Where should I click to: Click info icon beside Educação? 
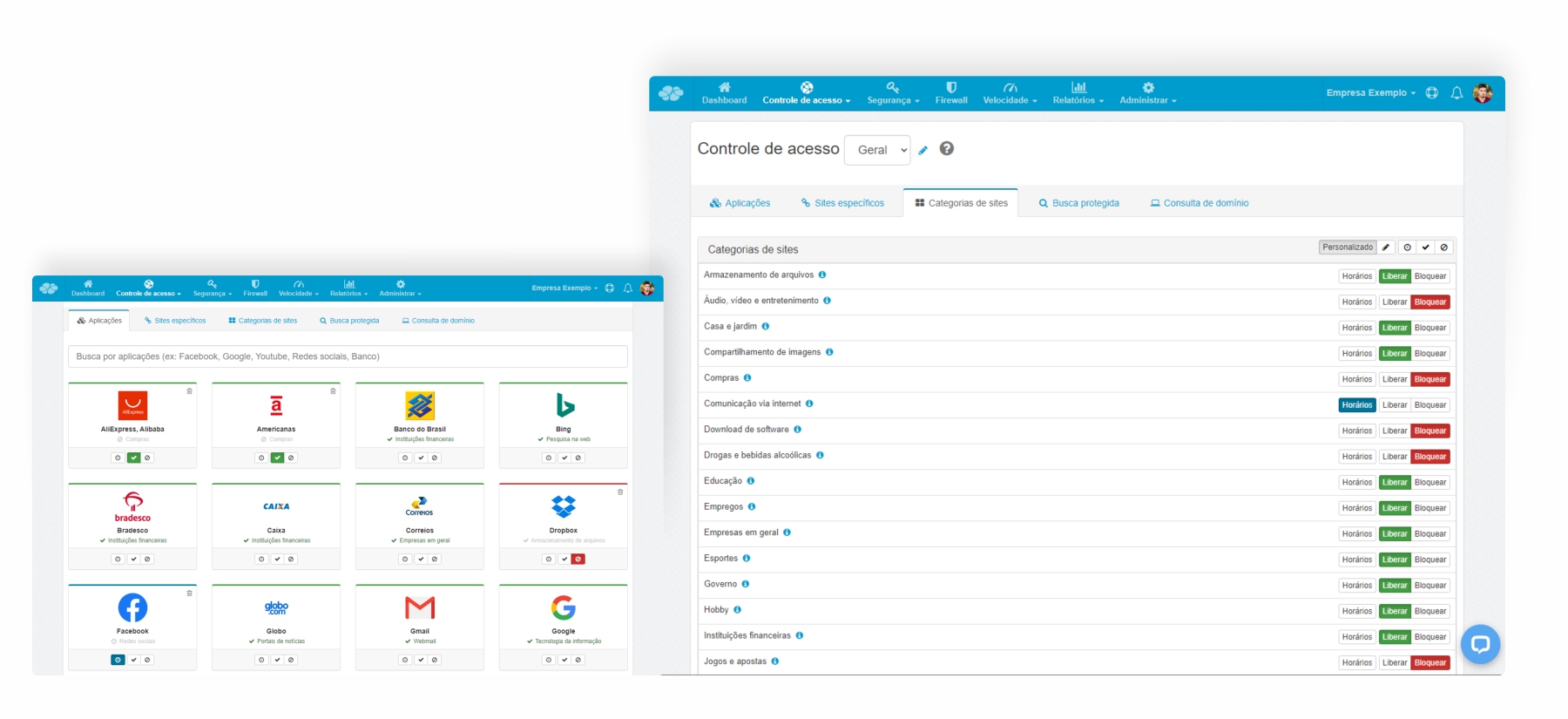point(751,481)
